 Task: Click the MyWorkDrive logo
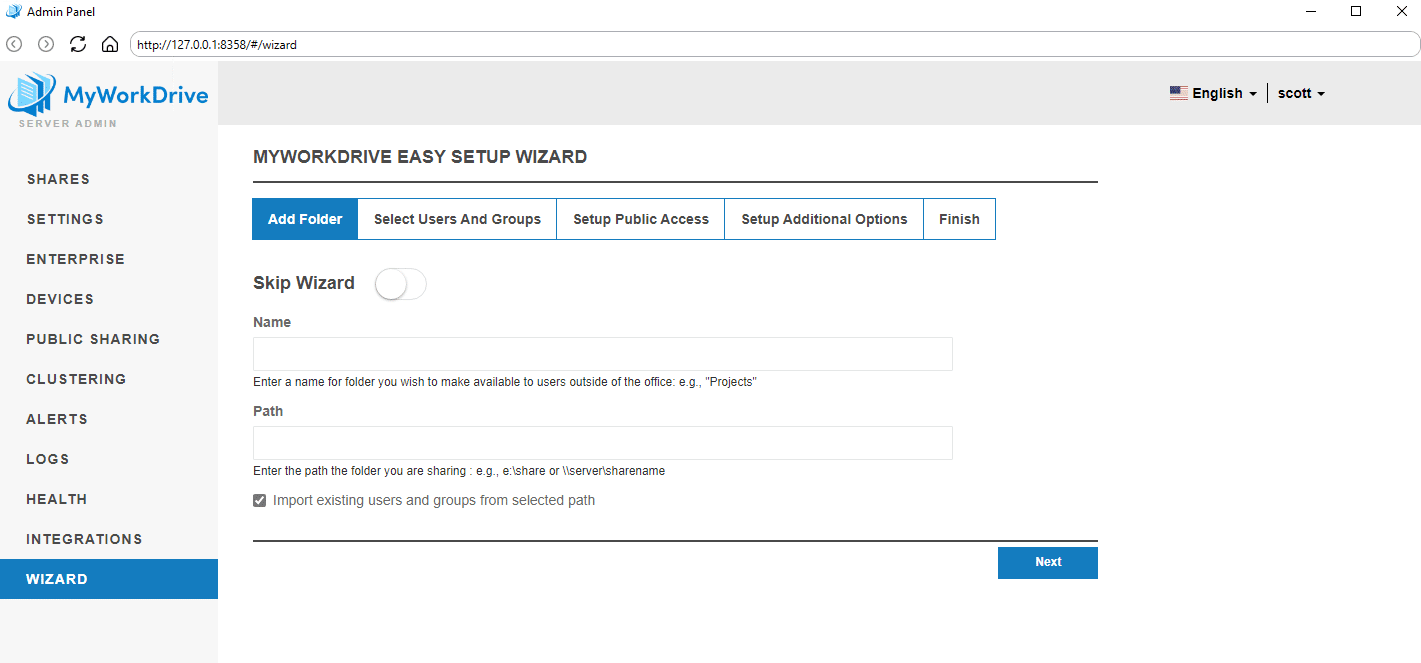coord(108,98)
